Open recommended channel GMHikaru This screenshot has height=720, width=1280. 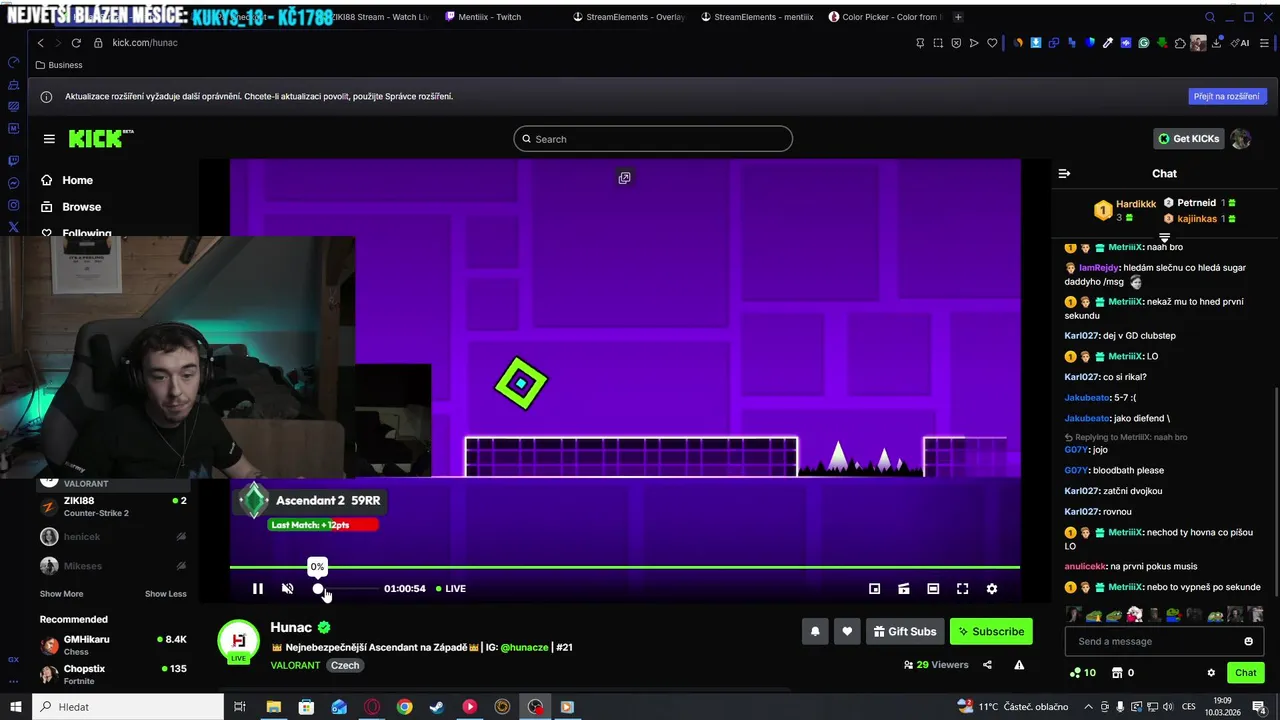tap(112, 645)
